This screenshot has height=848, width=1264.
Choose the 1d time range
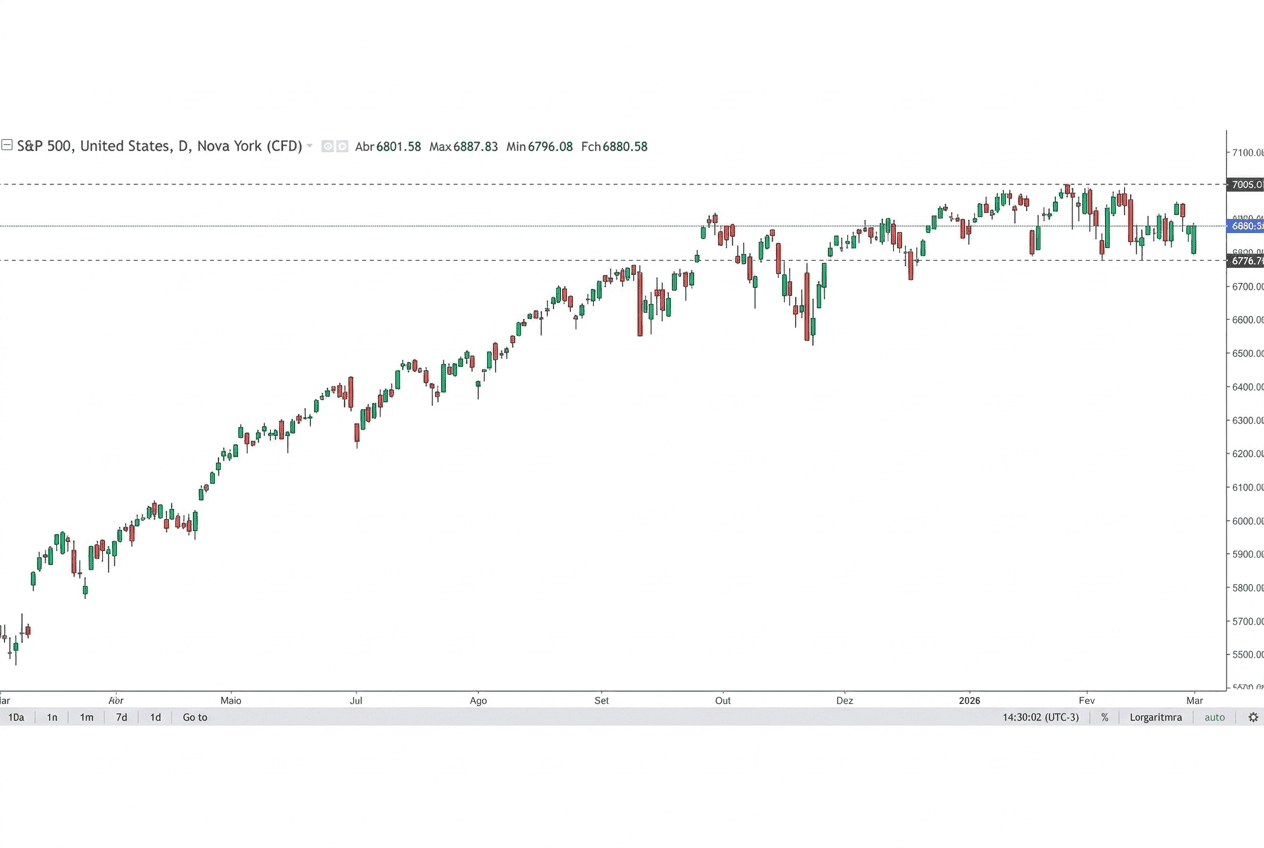pyautogui.click(x=155, y=717)
